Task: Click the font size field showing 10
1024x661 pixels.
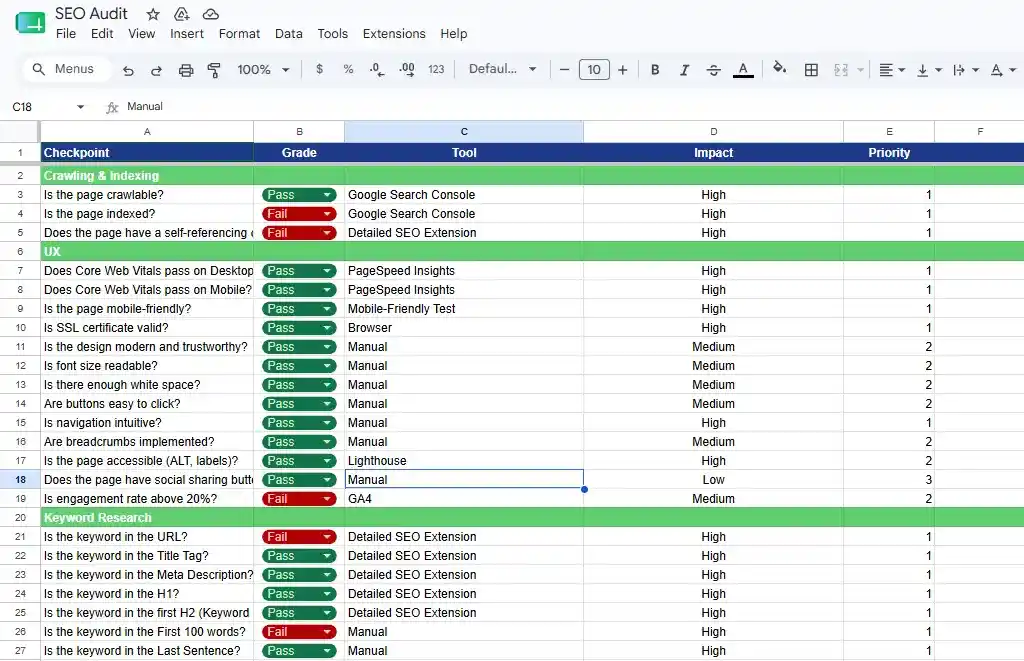Action: (594, 69)
